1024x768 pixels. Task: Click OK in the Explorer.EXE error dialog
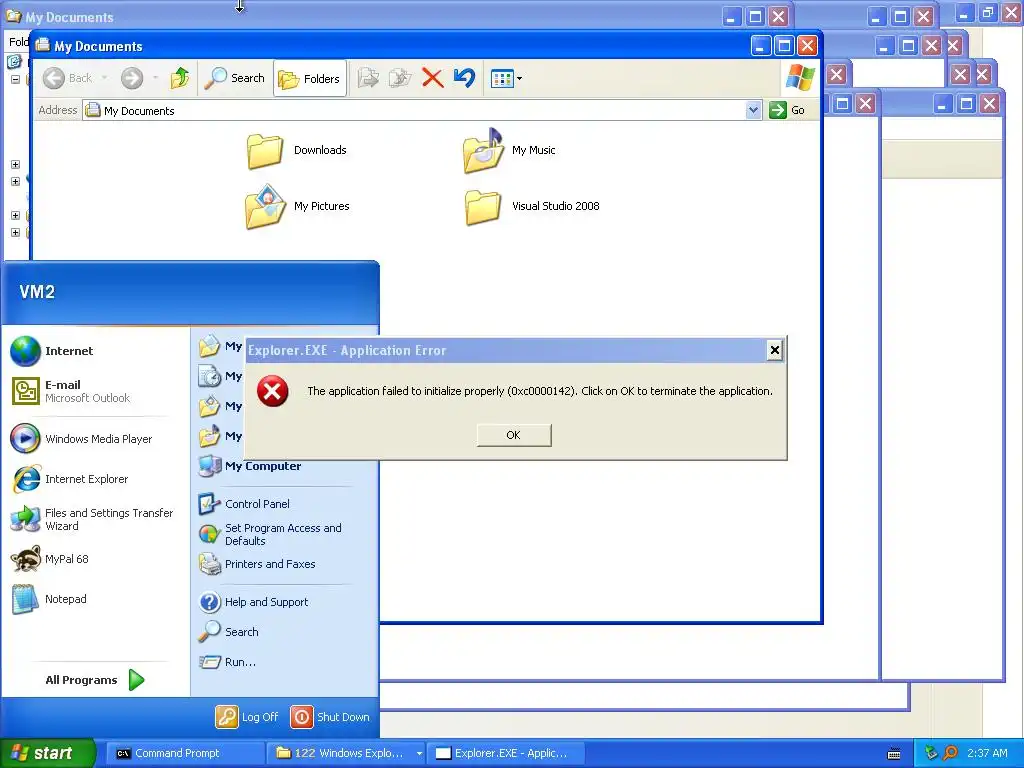tap(514, 435)
